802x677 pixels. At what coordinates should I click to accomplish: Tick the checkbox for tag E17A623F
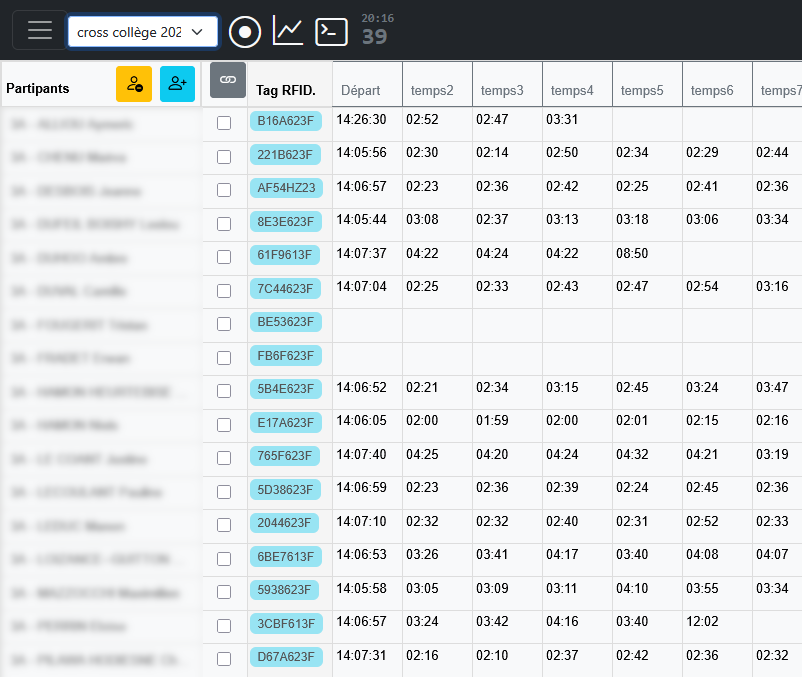point(224,424)
